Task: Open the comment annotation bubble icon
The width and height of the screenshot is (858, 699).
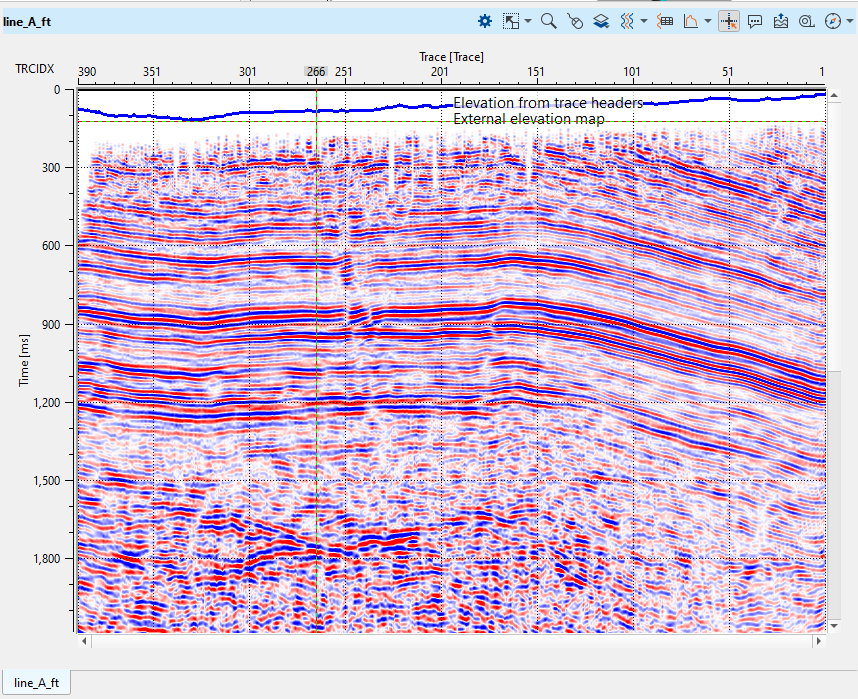Action: (755, 21)
